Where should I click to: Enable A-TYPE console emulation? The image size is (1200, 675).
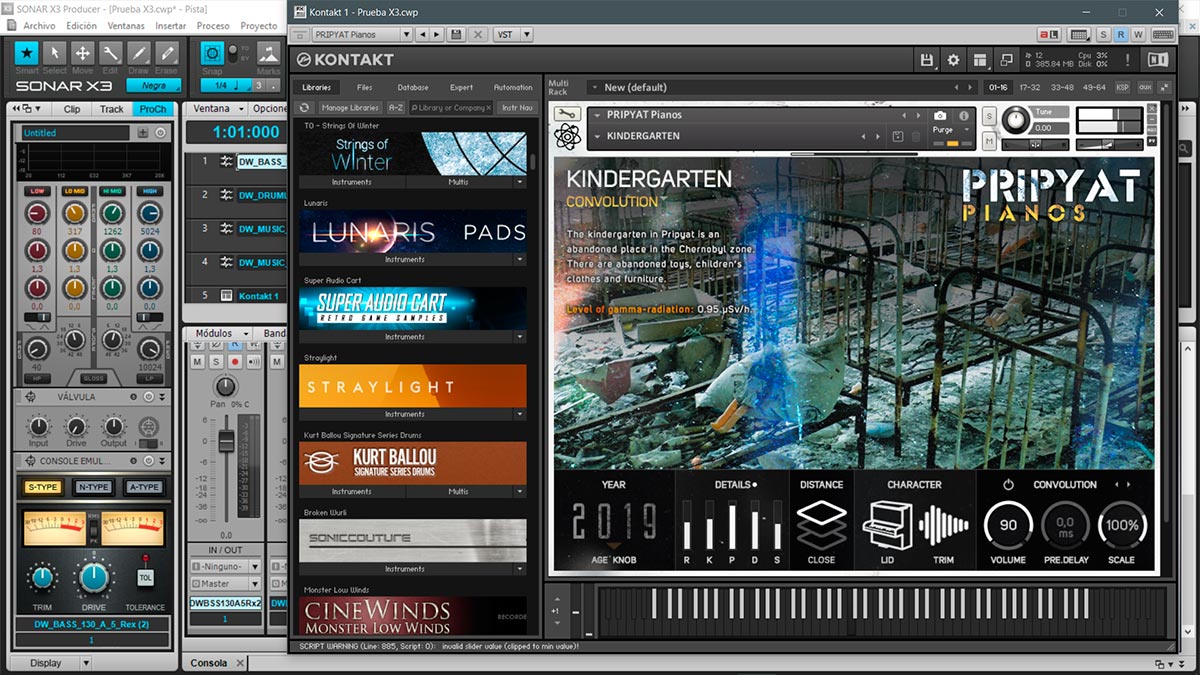pos(143,487)
